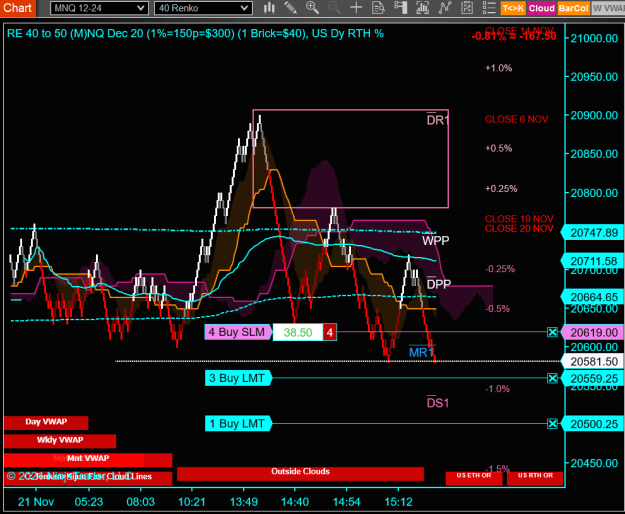Open the bar type chart style icon
The height and width of the screenshot is (514, 625).
269,8
